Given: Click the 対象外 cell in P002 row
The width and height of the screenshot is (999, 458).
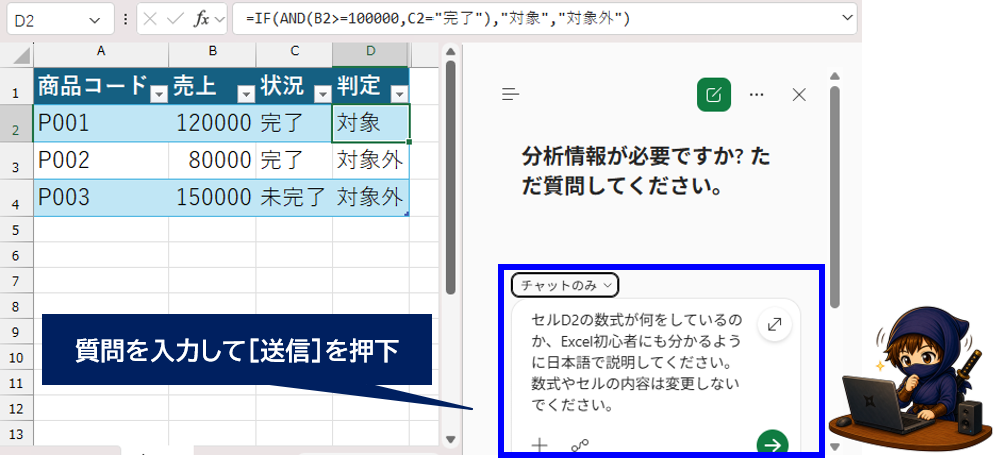Looking at the screenshot, I should [x=370, y=161].
